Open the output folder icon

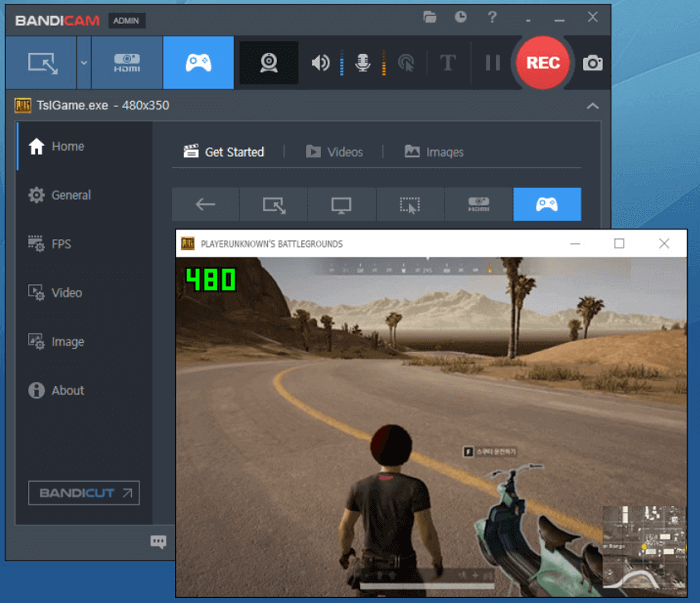[430, 17]
